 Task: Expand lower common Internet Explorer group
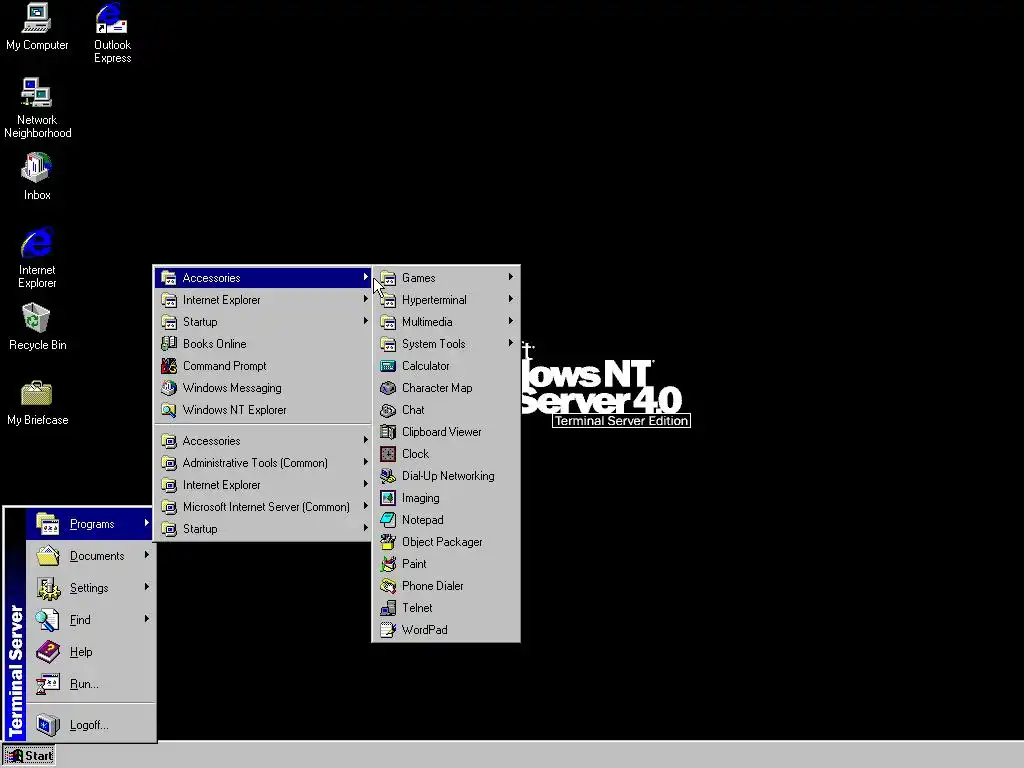(263, 485)
